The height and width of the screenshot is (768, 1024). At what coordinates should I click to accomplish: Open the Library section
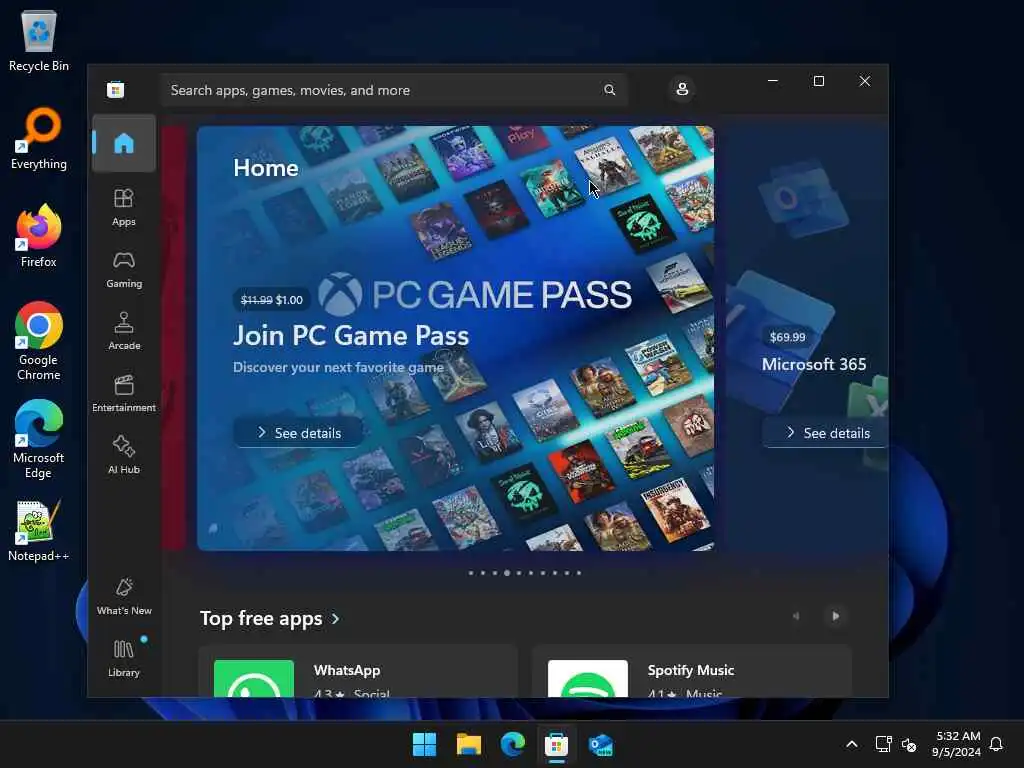pyautogui.click(x=124, y=658)
